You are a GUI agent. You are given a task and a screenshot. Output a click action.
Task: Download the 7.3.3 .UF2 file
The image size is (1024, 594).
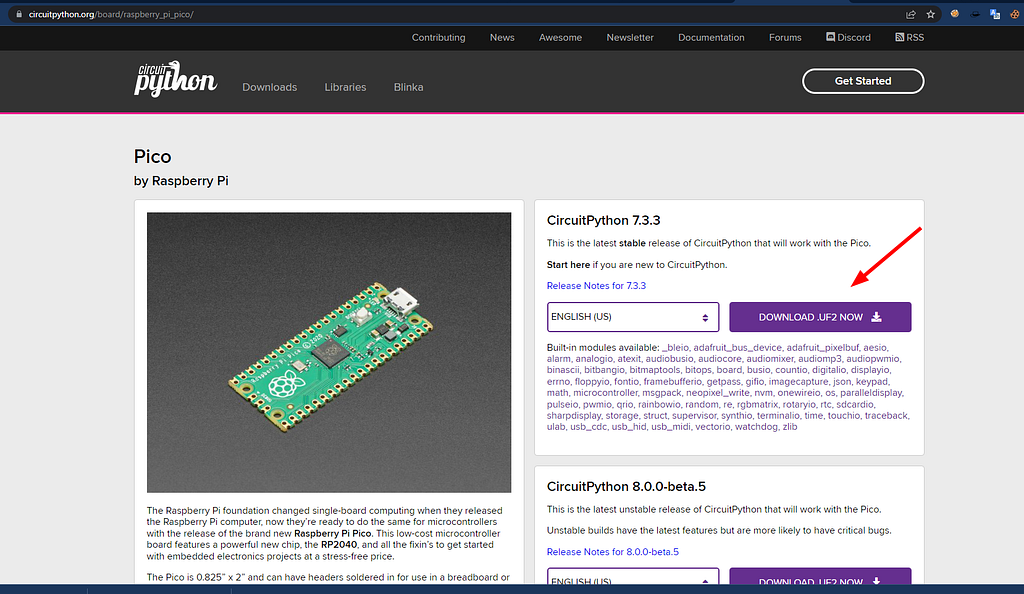click(820, 317)
